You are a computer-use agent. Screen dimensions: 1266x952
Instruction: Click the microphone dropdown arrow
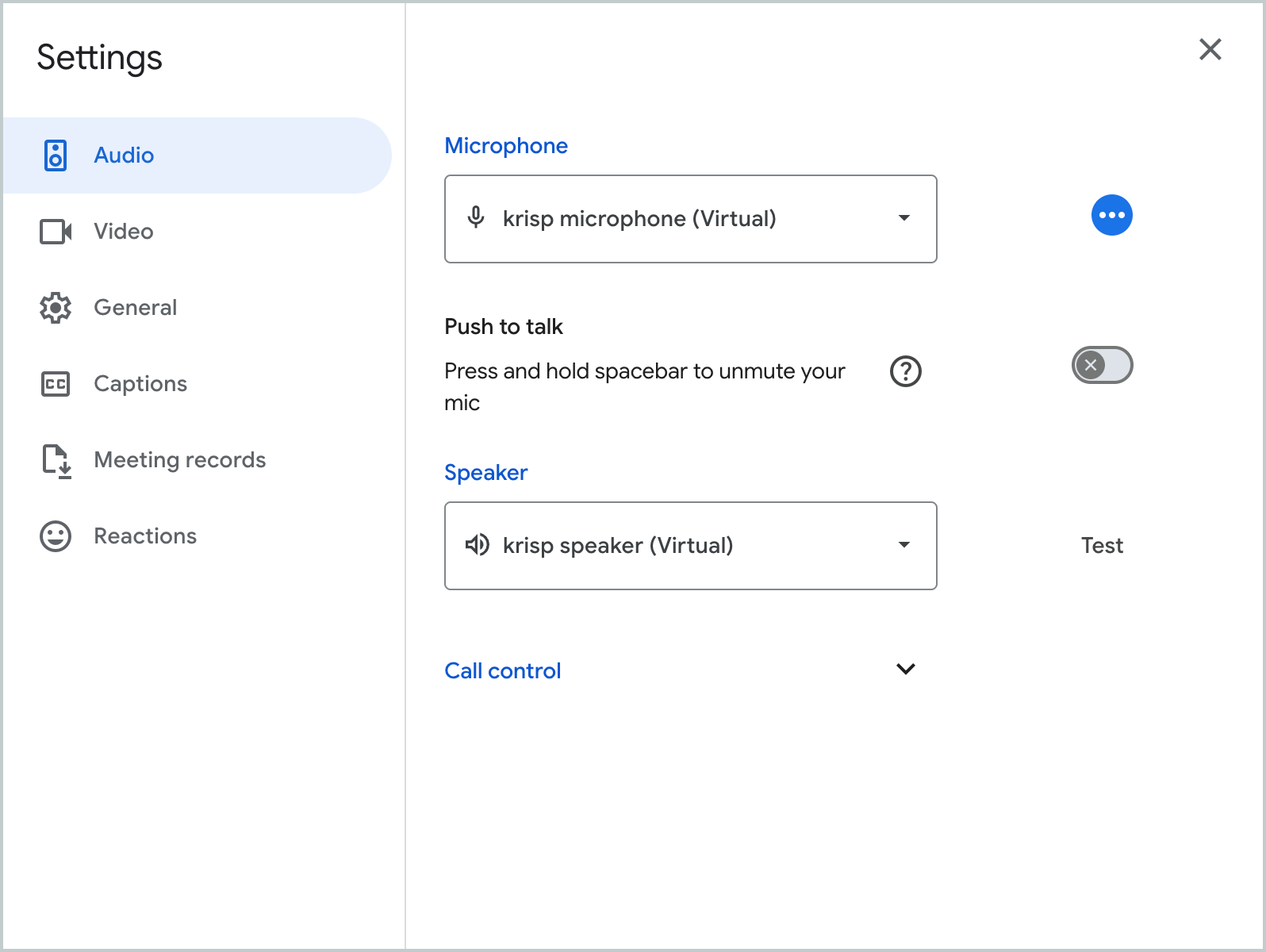(x=904, y=217)
